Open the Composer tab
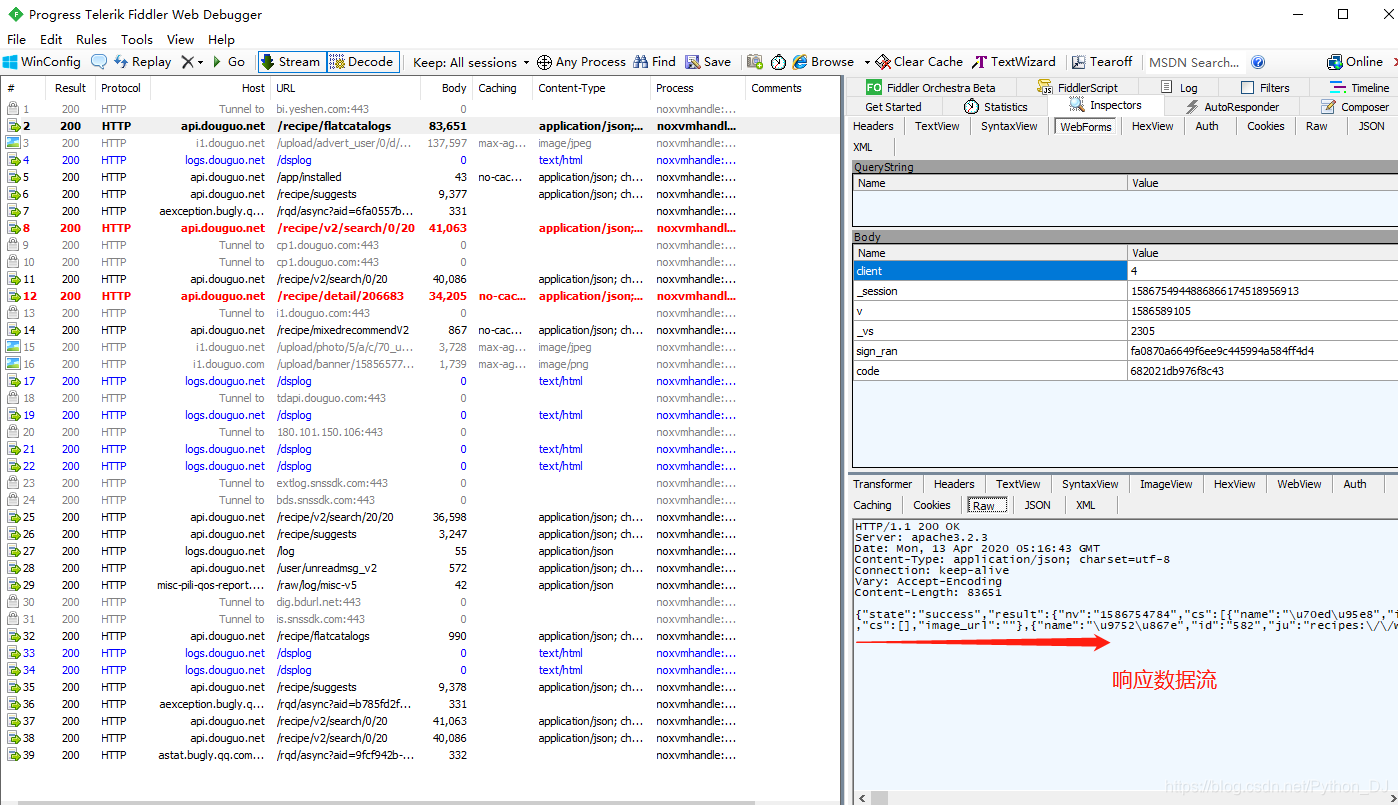Screen dimensions: 1398x805 point(1355,107)
